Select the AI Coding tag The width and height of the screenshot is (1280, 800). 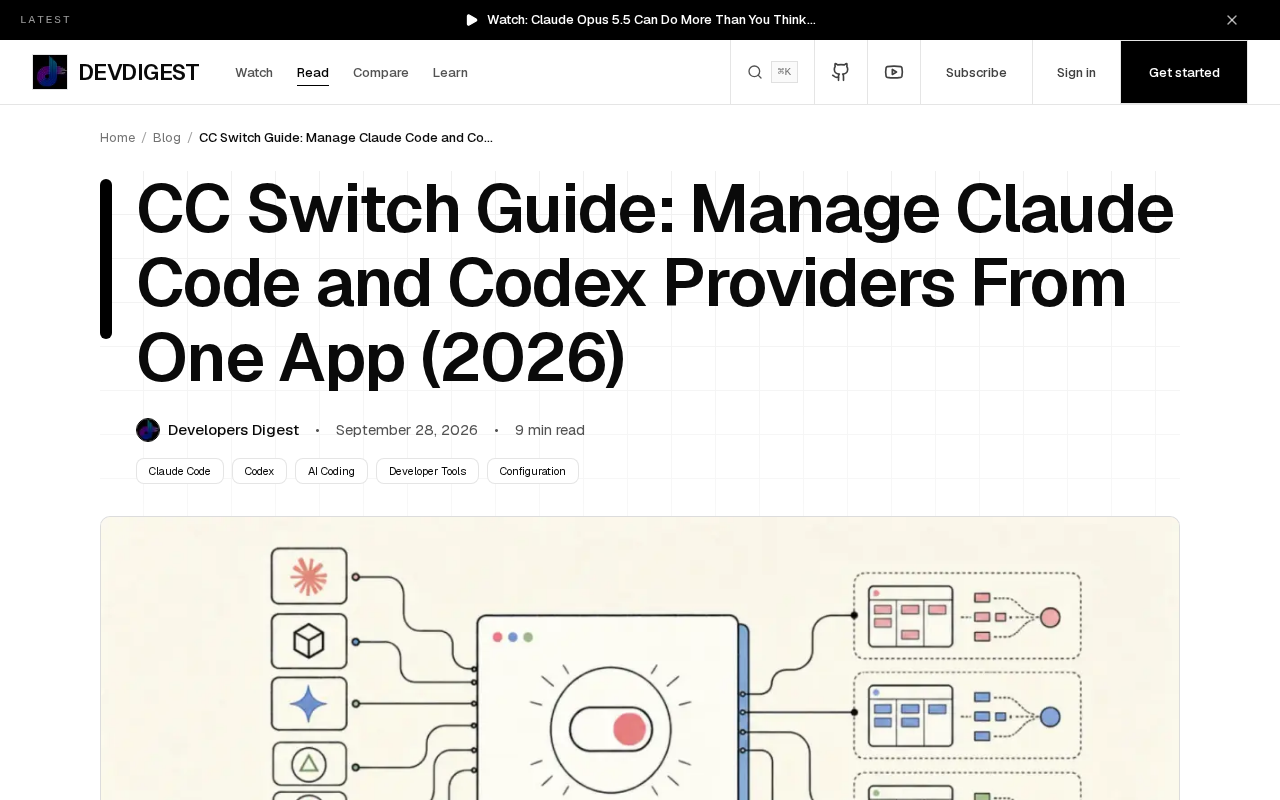tap(331, 471)
